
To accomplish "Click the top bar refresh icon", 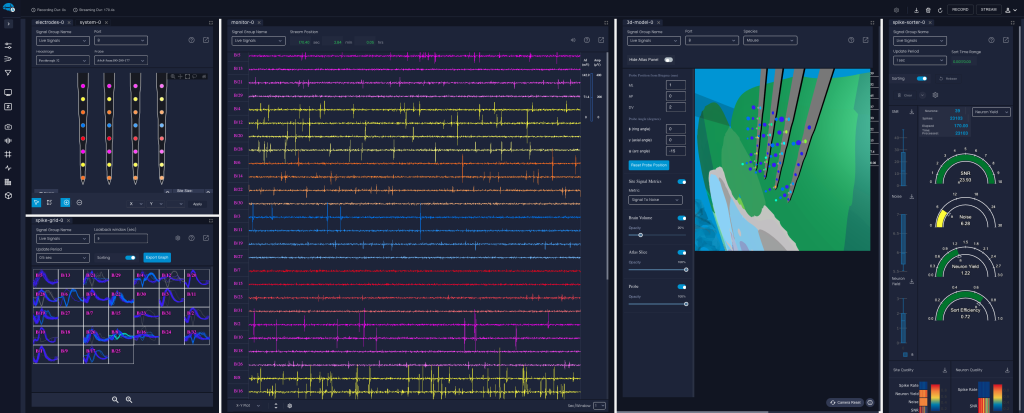I will click(940, 10).
